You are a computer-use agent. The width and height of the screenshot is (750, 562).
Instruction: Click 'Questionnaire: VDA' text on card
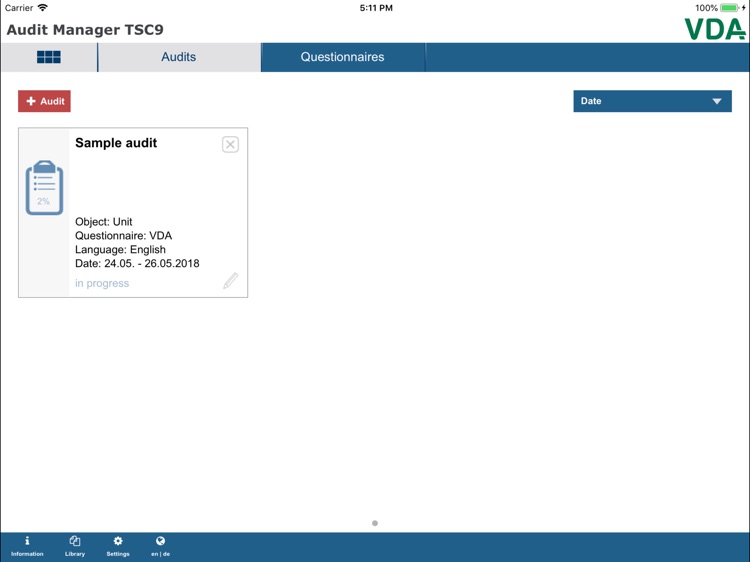[123, 235]
